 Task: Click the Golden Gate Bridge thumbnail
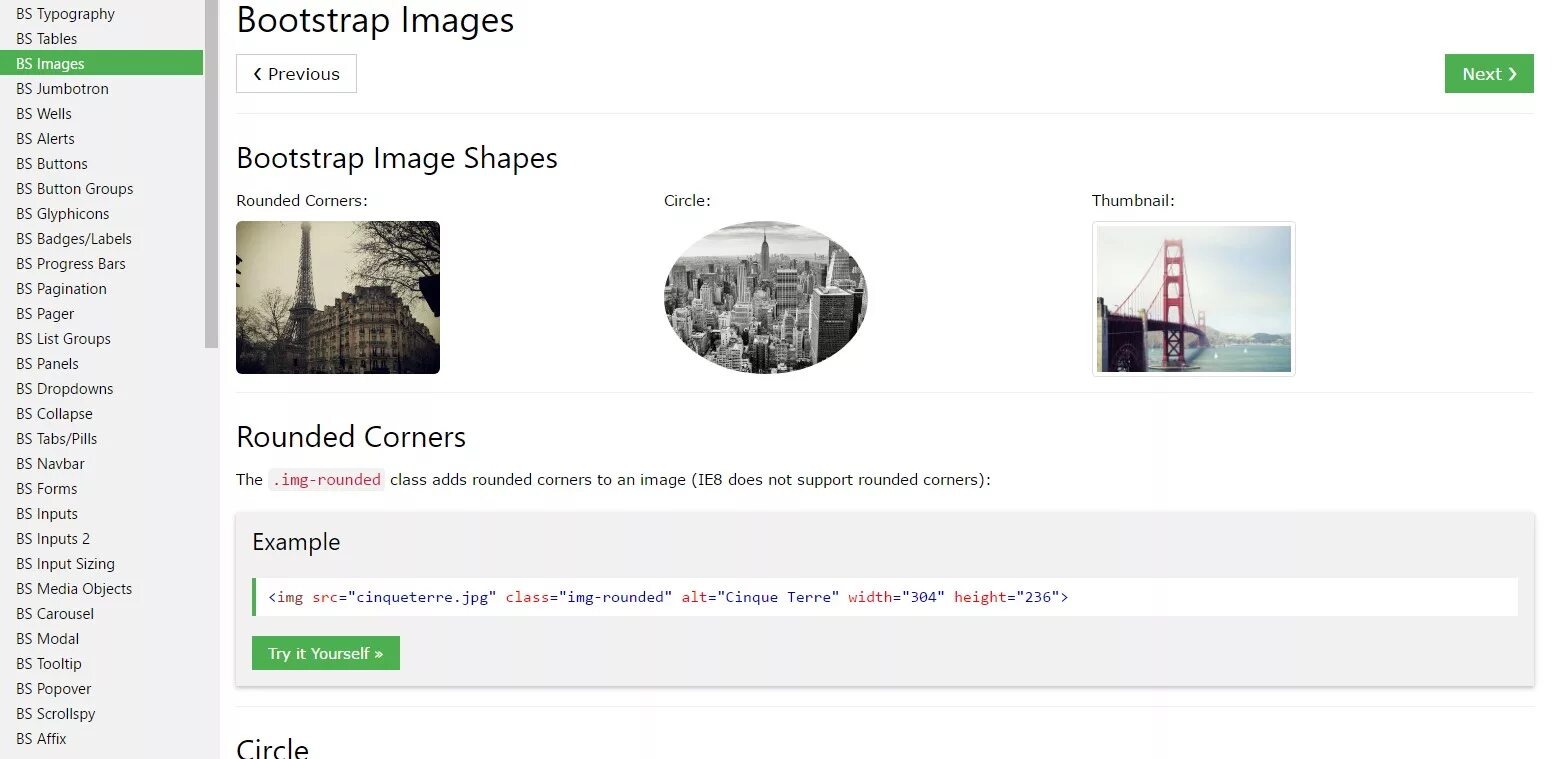click(x=1193, y=299)
